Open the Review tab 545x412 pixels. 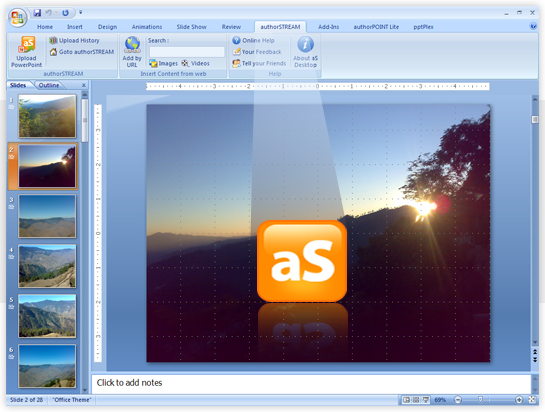click(x=231, y=27)
